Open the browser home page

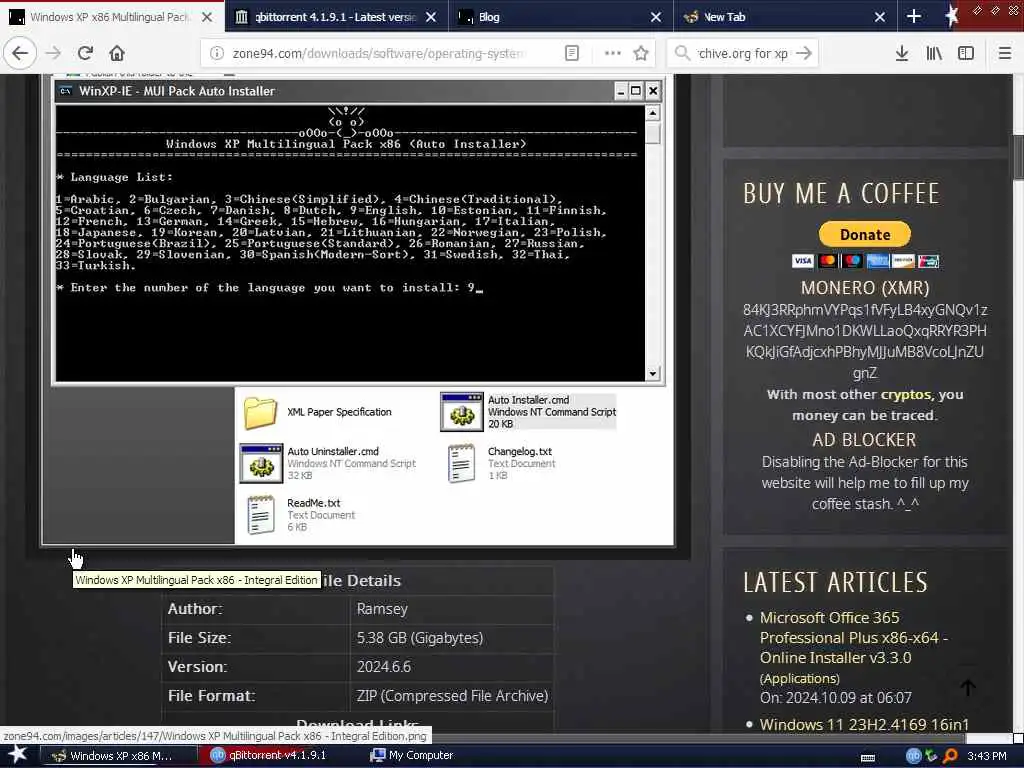click(117, 53)
